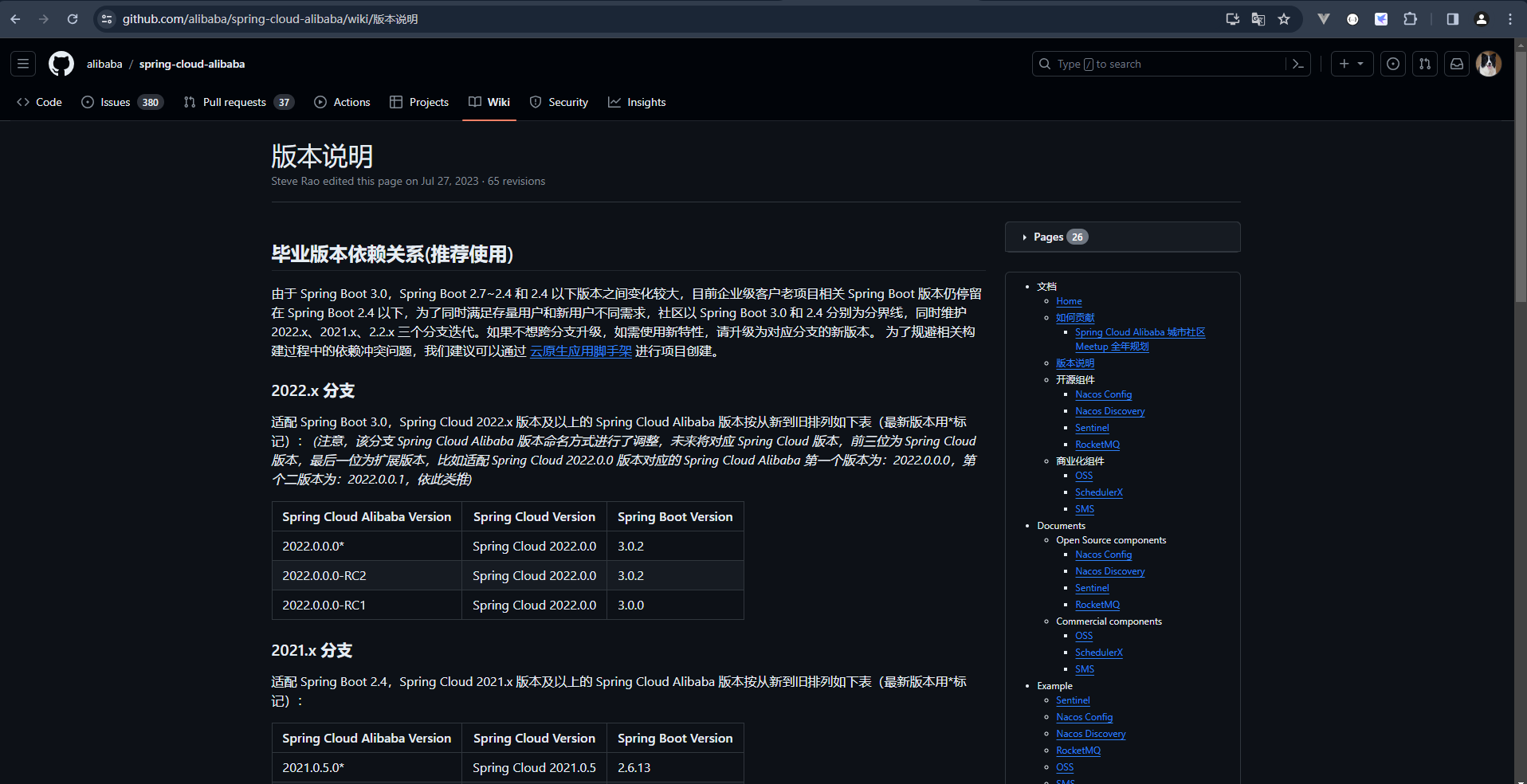1527x784 pixels.
Task: Open SchedulerX under Commercial components
Action: pyautogui.click(x=1098, y=653)
